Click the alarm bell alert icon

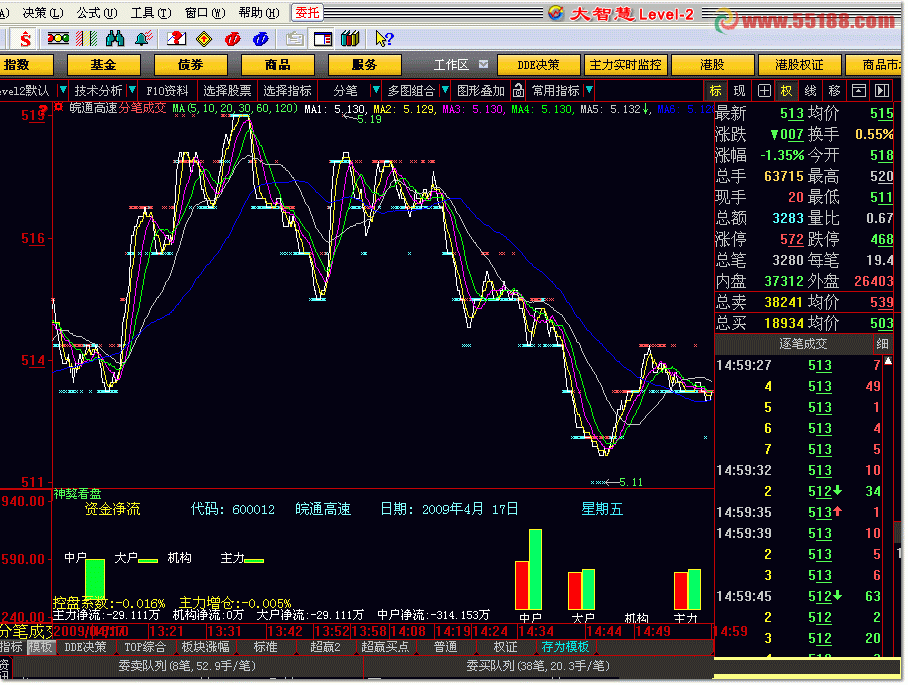coord(144,39)
